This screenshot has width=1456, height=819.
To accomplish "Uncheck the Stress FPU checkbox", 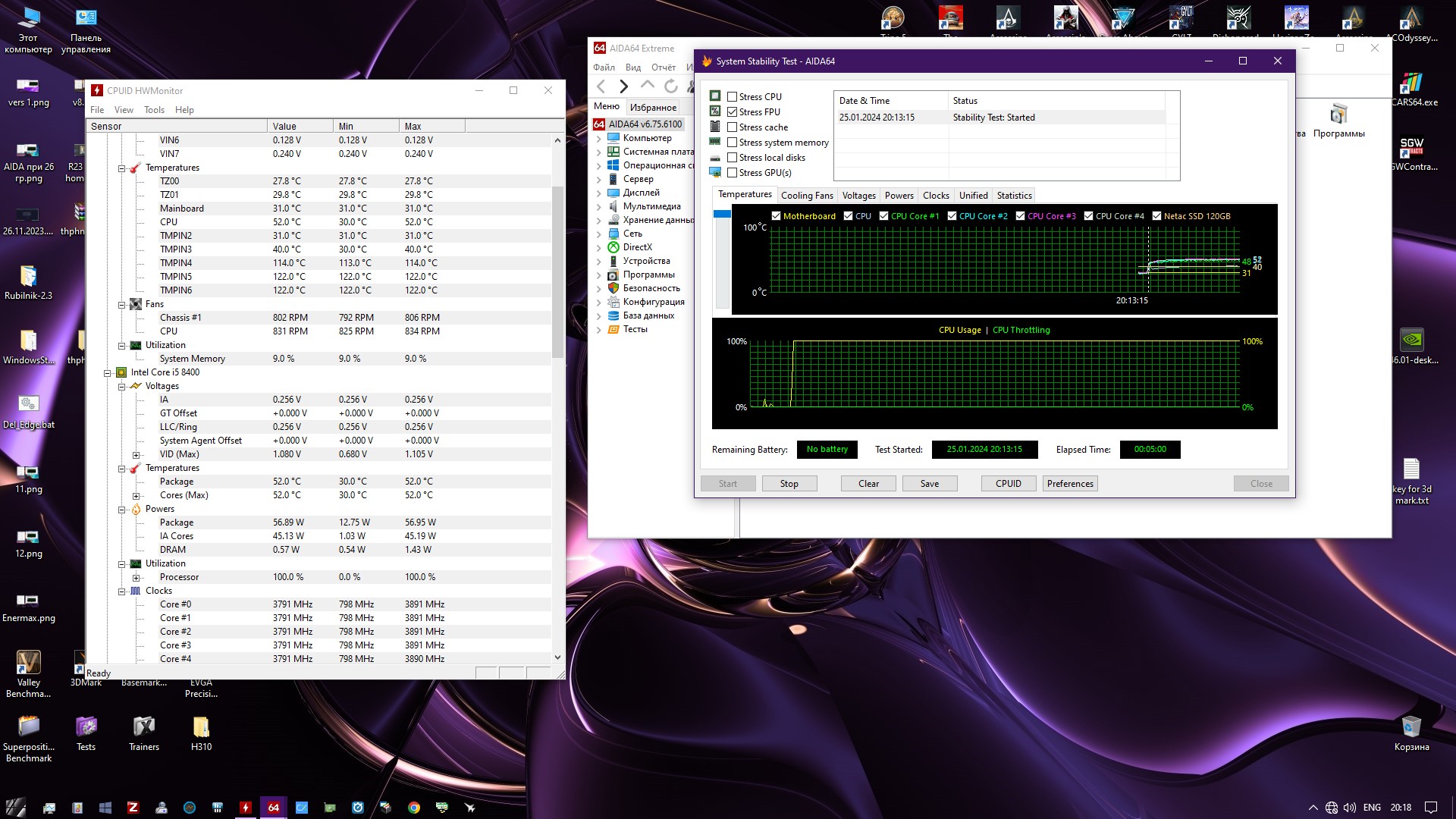I will 733,112.
